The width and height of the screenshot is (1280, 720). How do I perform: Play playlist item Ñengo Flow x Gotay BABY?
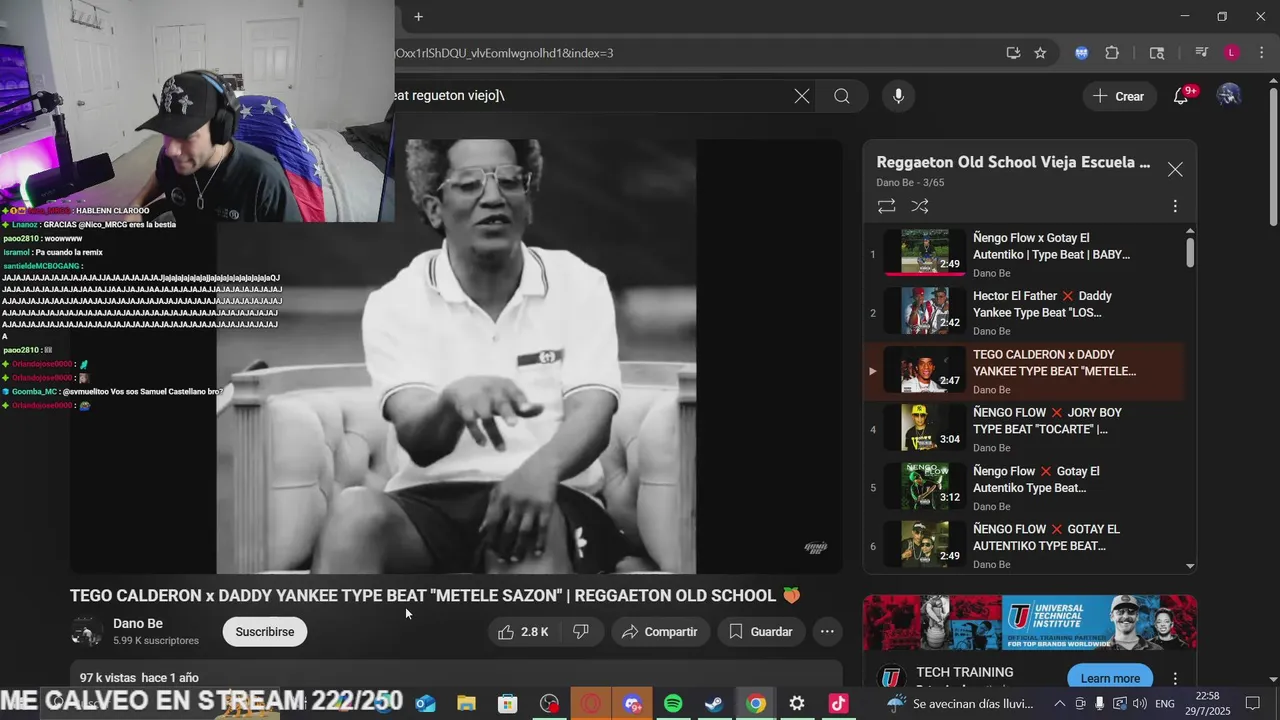point(1025,254)
